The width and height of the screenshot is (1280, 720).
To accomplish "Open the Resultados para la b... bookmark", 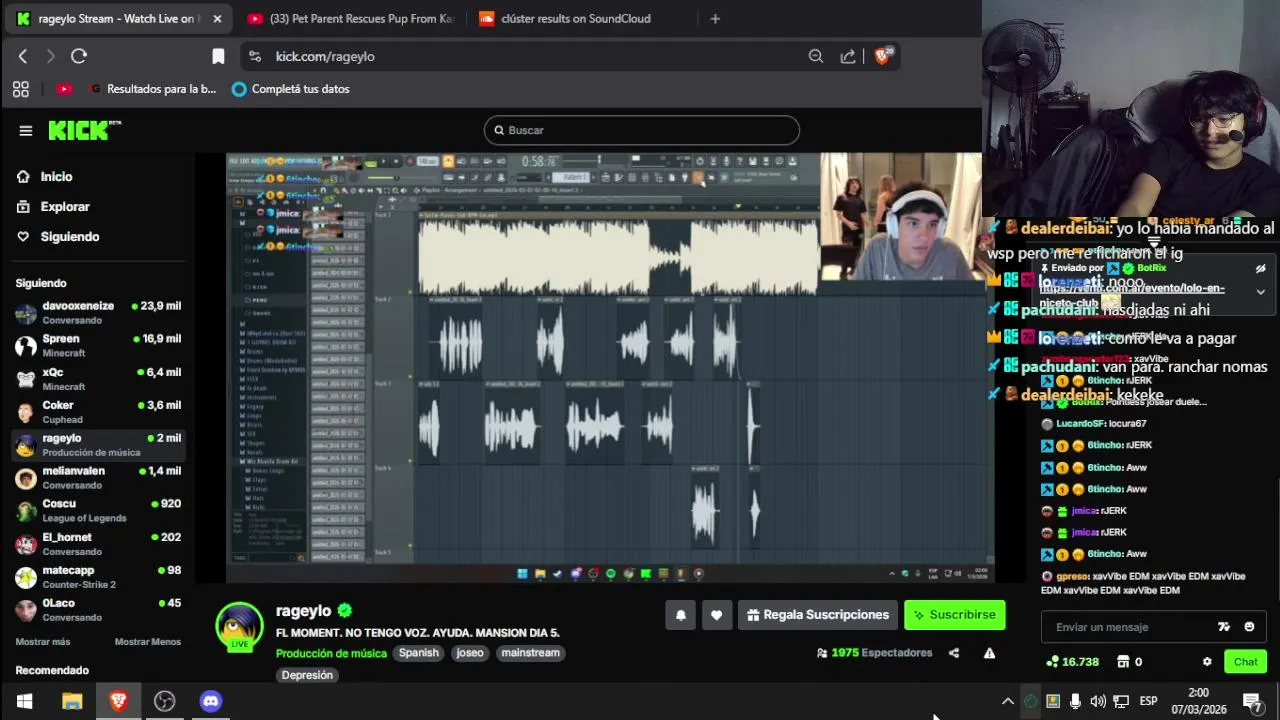I will point(153,89).
